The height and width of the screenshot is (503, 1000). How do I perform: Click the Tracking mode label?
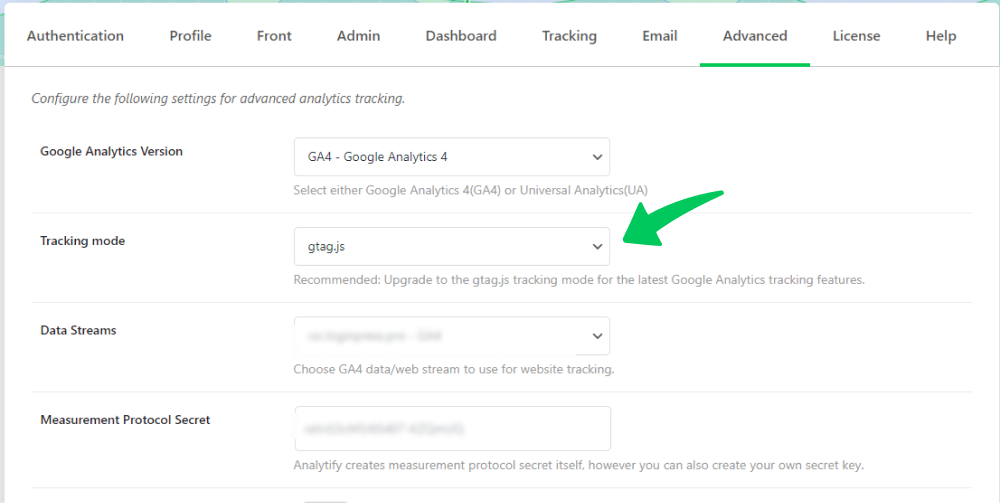82,241
